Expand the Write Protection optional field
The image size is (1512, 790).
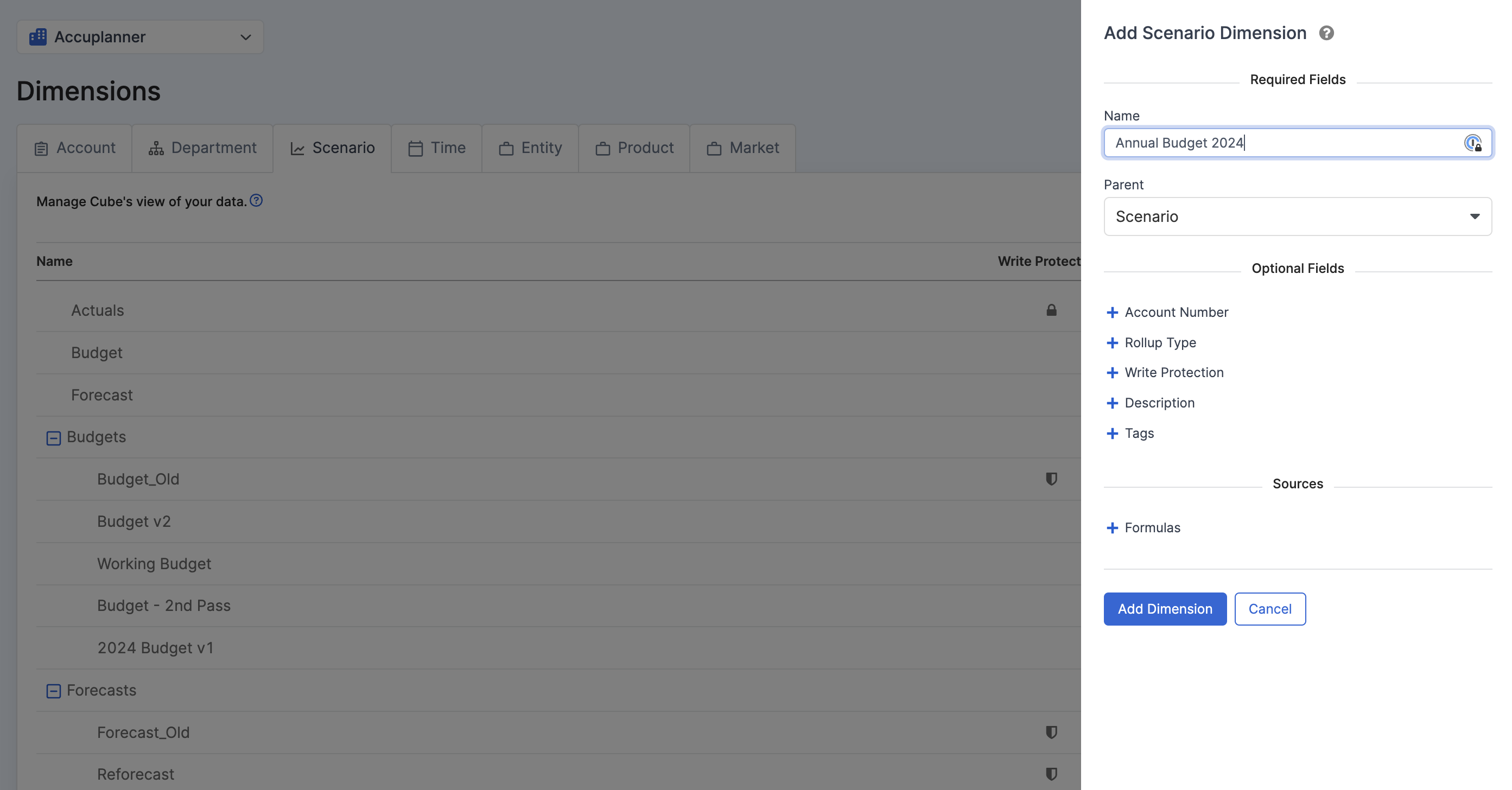coord(1165,373)
